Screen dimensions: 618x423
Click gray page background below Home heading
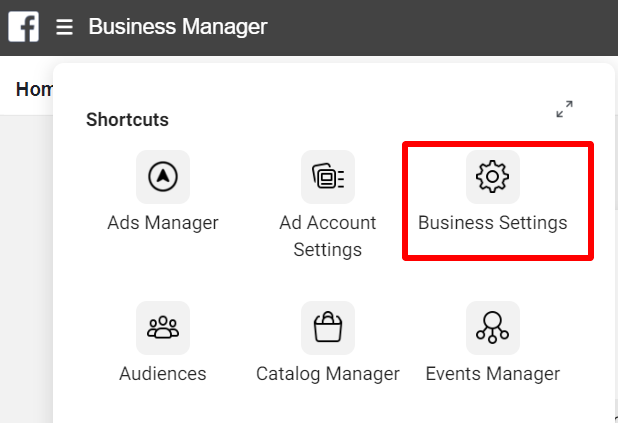pos(26,268)
